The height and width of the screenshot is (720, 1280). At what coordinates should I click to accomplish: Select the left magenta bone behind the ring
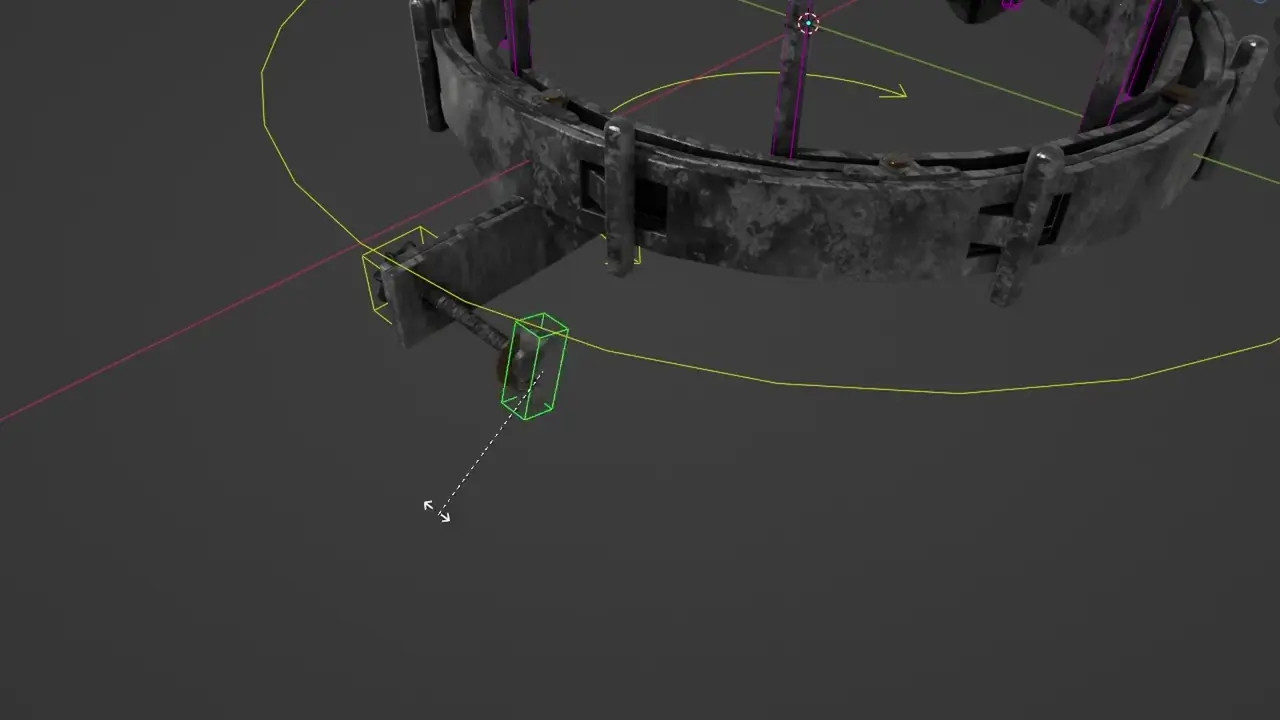pos(515,35)
